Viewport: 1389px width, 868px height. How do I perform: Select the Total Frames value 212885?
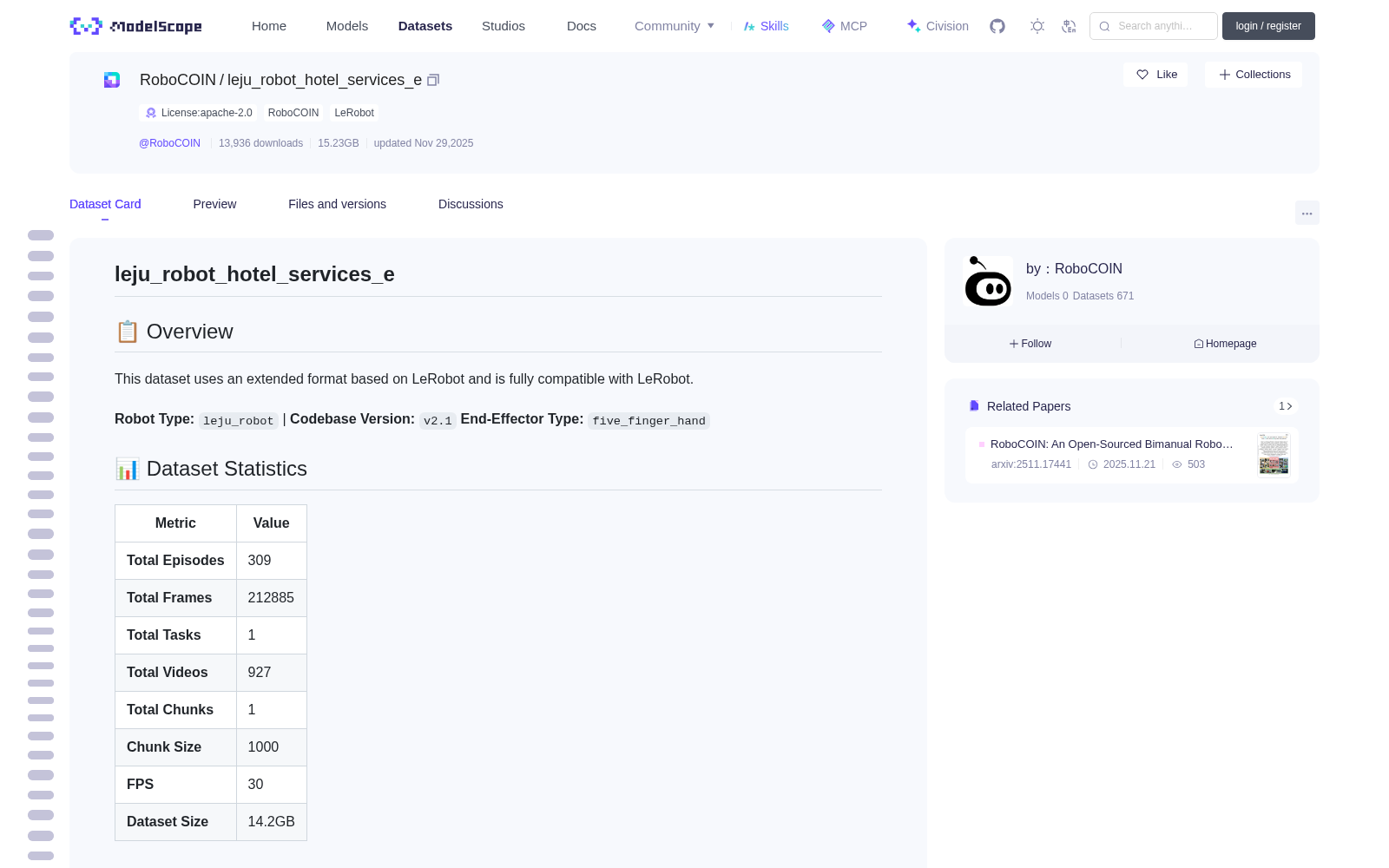coord(271,598)
